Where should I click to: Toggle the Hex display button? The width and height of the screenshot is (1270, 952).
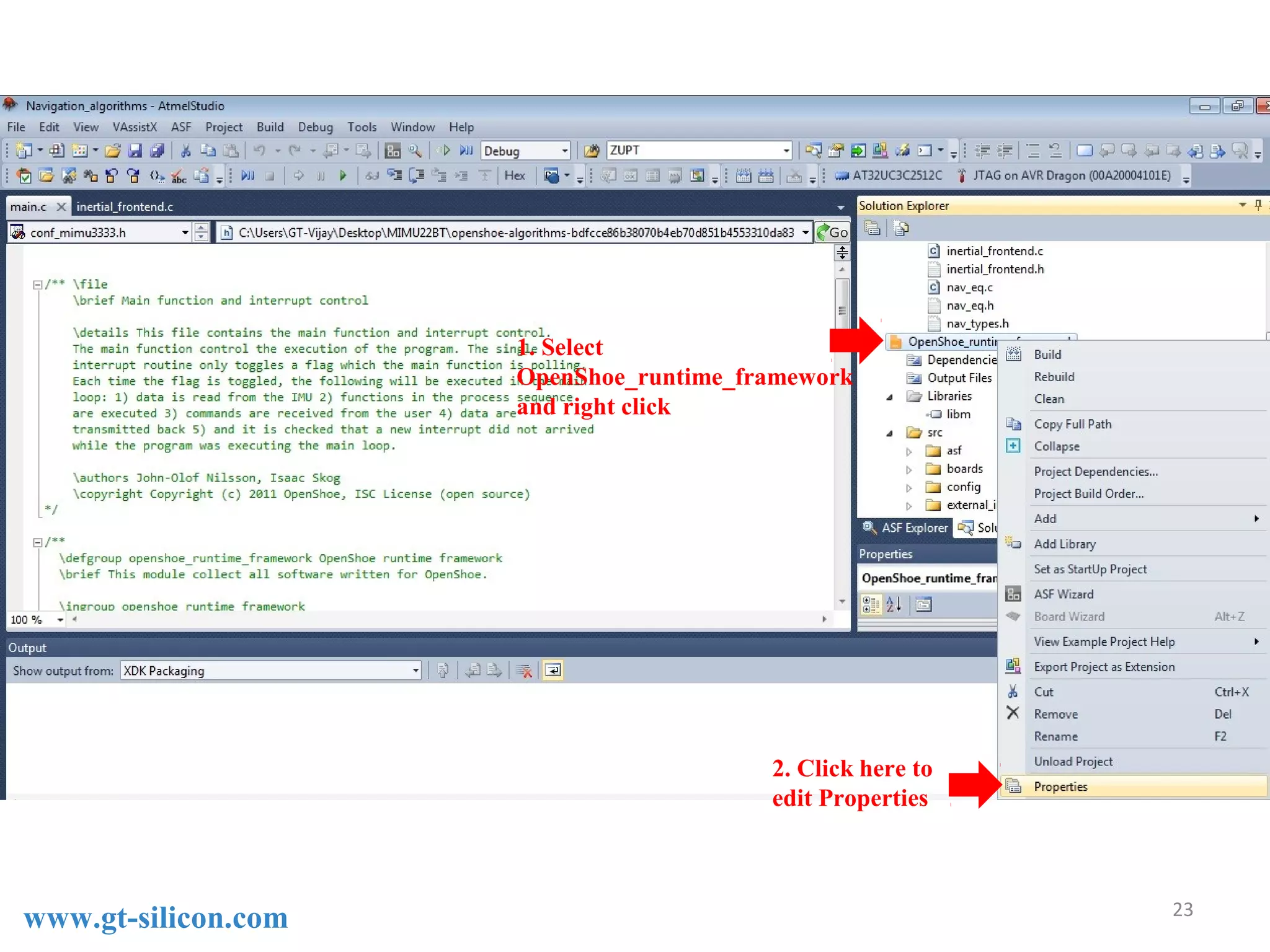coord(515,176)
